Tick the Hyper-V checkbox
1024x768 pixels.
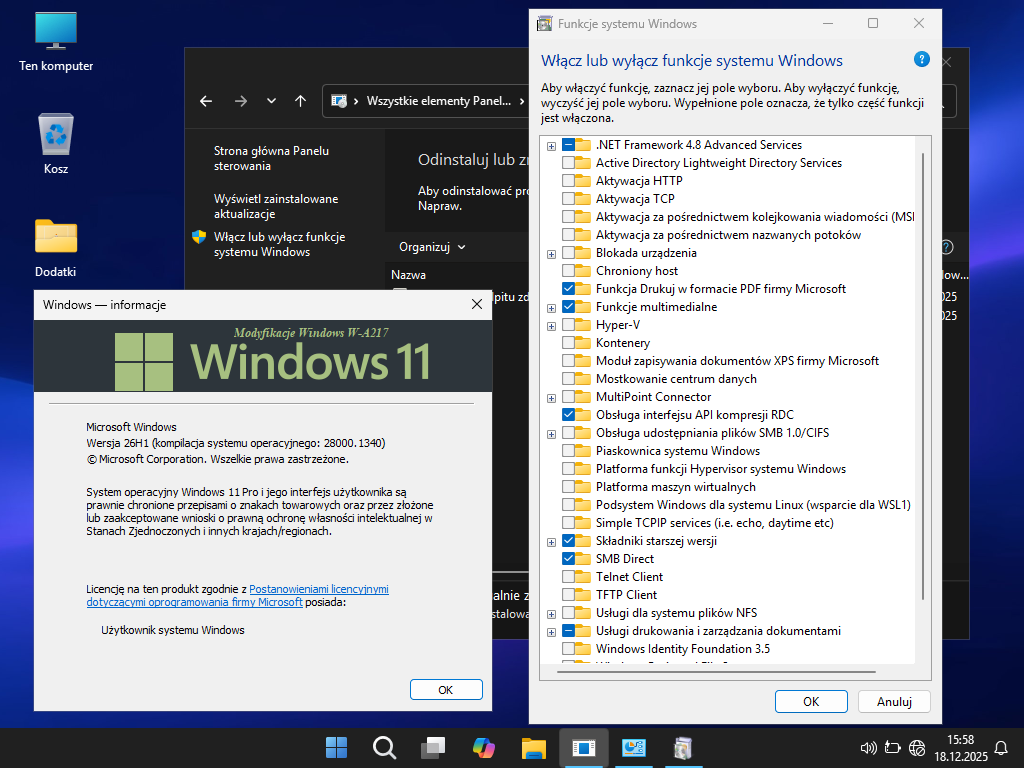569,325
